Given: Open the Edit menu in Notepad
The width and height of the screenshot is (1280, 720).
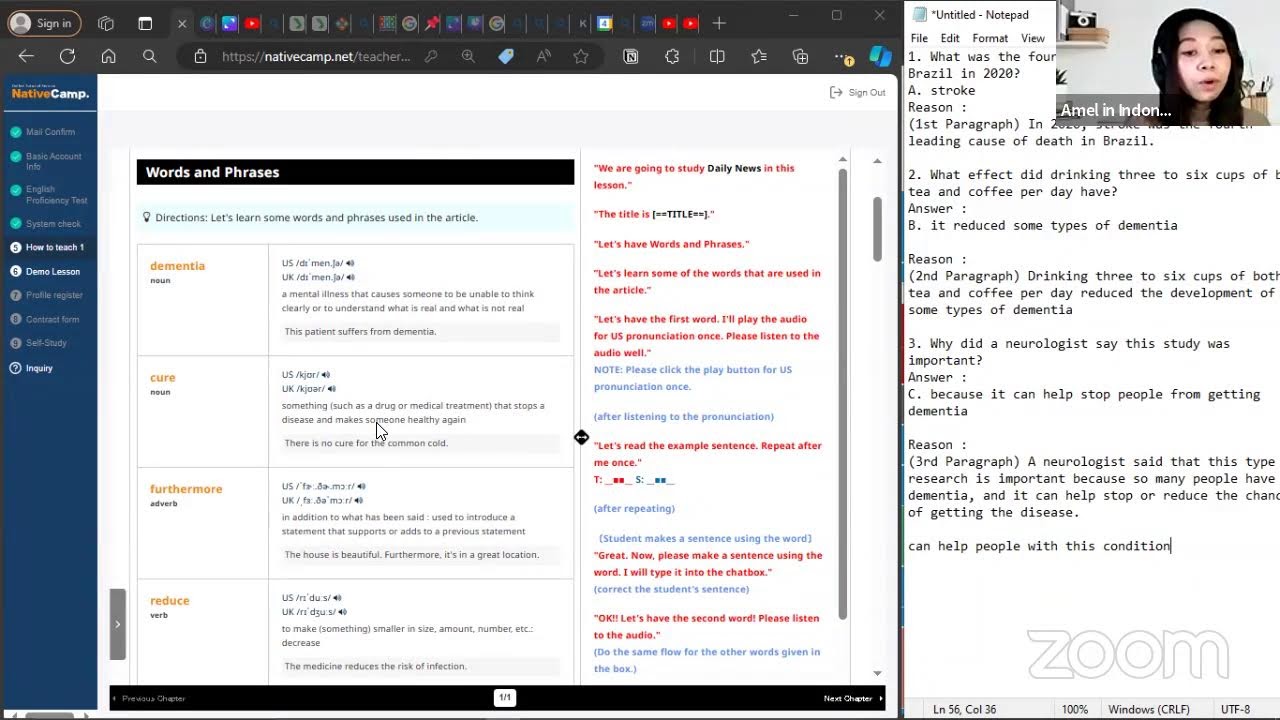Looking at the screenshot, I should coord(950,38).
